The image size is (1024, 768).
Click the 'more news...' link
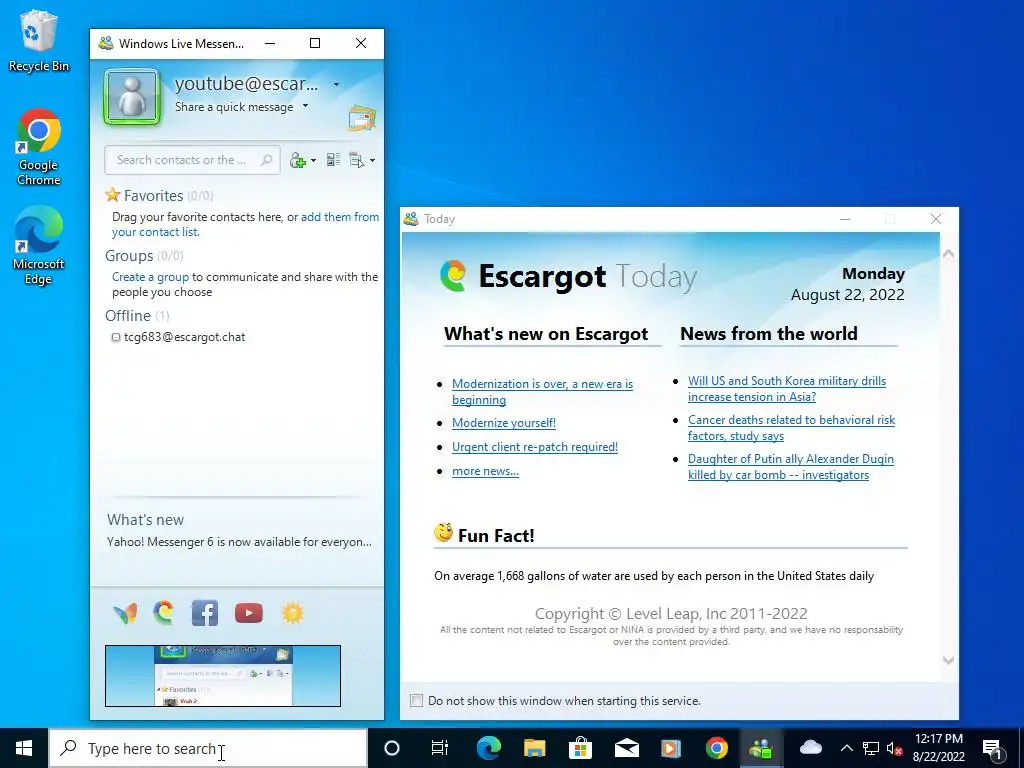click(x=485, y=471)
